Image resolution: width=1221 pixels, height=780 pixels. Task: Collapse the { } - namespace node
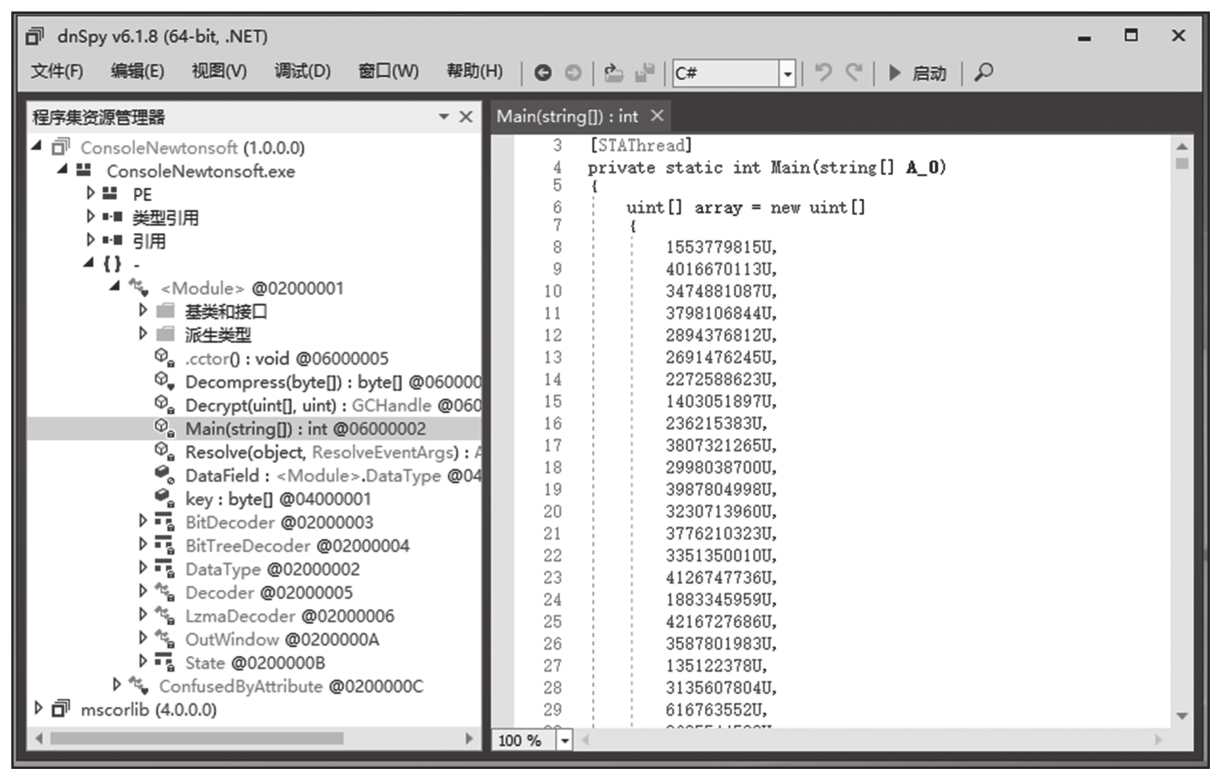pyautogui.click(x=88, y=264)
